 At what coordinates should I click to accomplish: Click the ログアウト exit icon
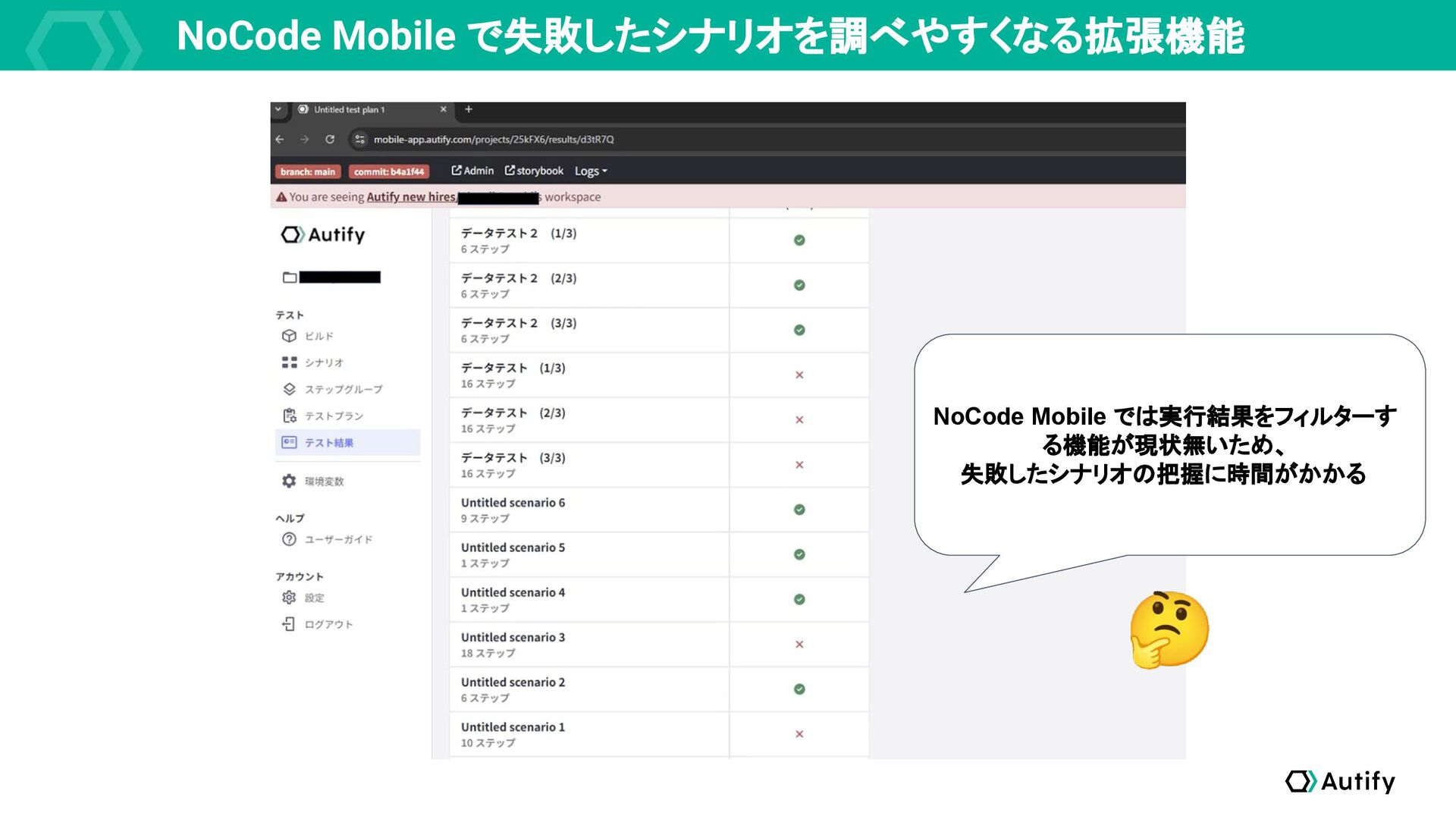tap(289, 624)
